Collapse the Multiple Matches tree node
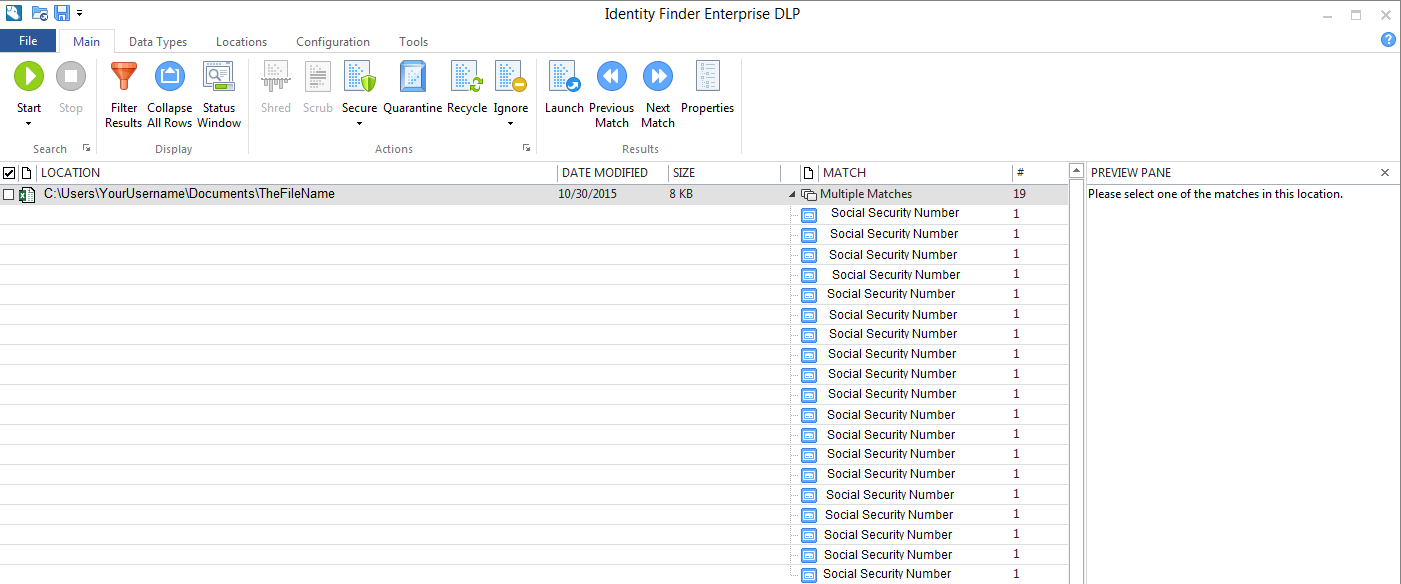Image resolution: width=1401 pixels, height=584 pixels. [x=793, y=194]
